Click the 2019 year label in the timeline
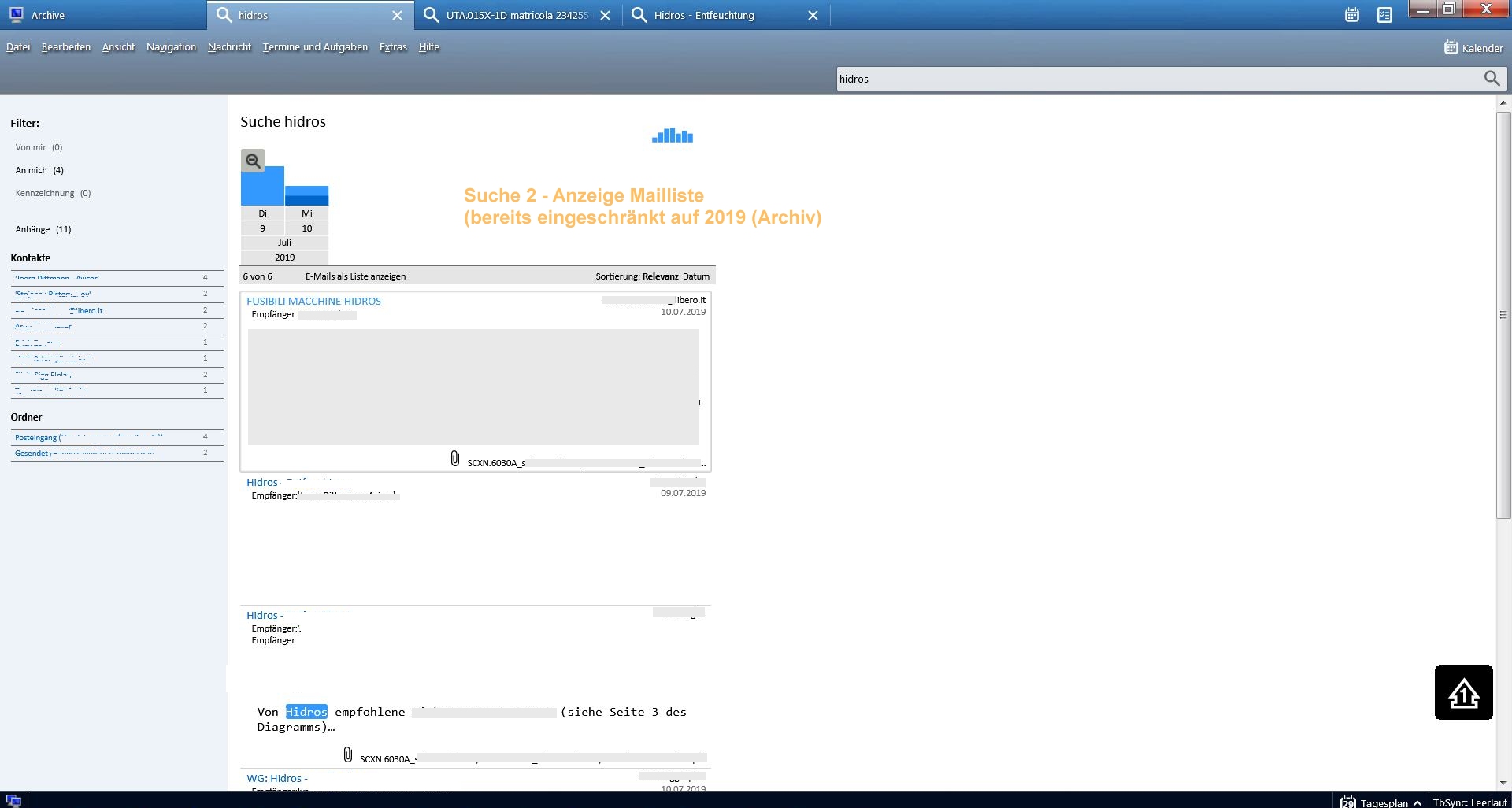 click(284, 258)
